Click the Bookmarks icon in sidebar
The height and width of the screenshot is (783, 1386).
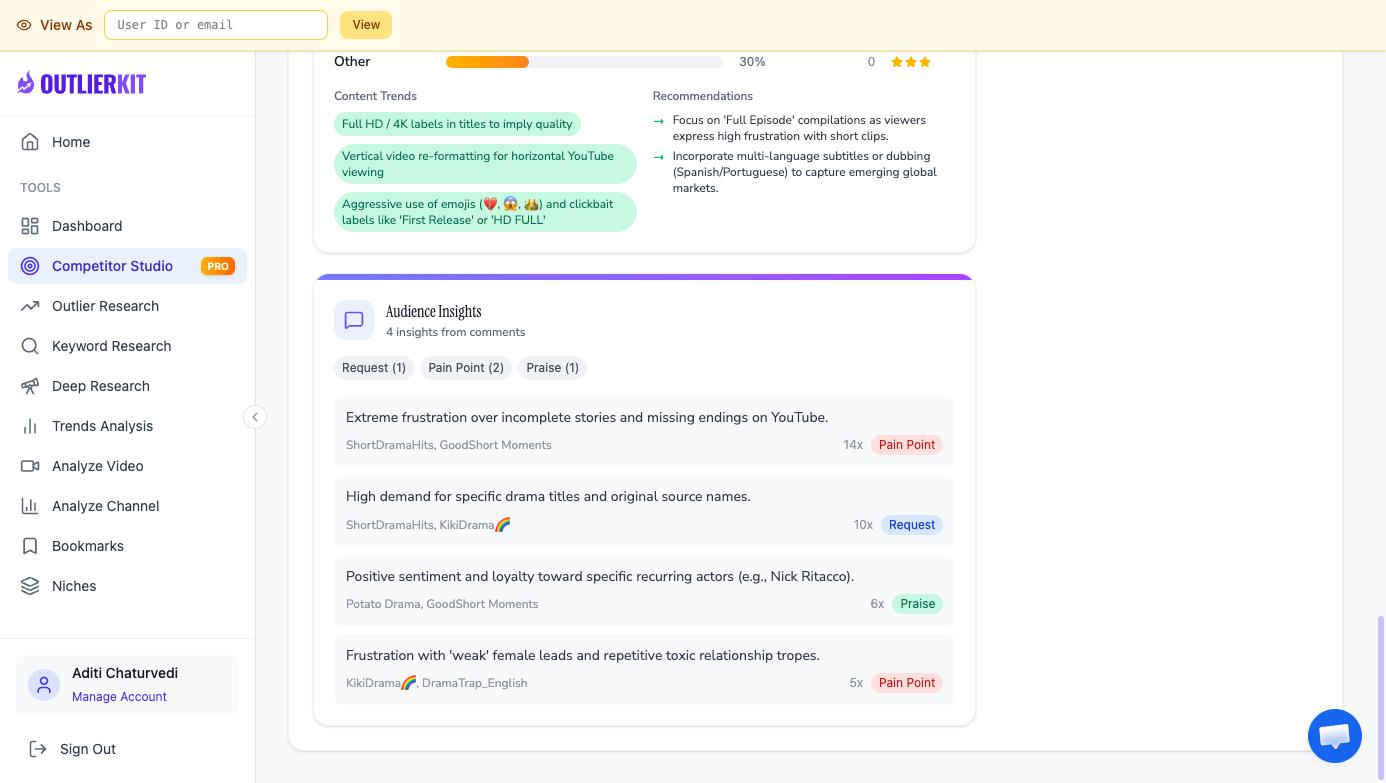coord(30,546)
